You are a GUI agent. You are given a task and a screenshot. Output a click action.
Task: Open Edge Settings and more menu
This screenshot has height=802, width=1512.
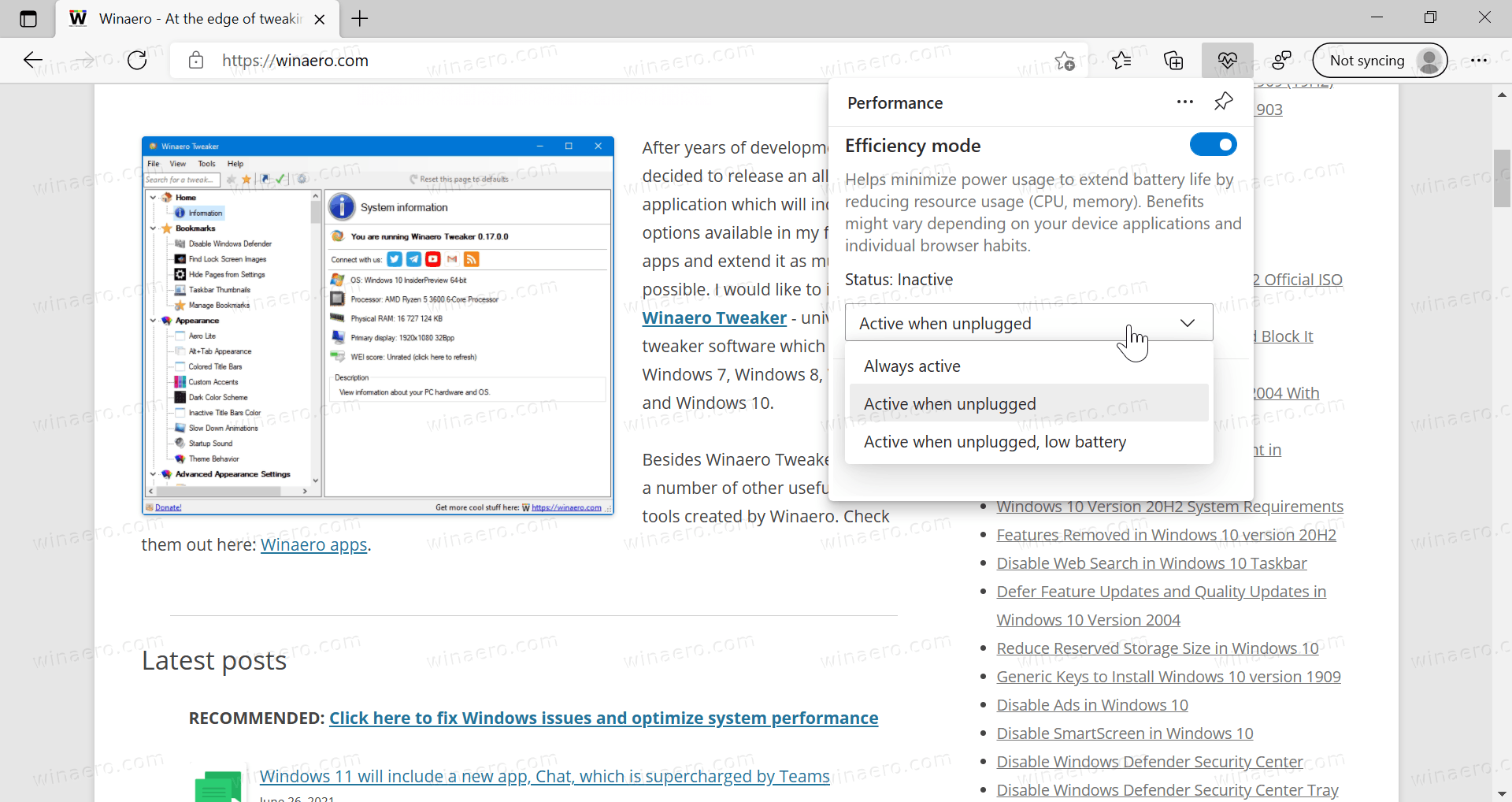1479,61
